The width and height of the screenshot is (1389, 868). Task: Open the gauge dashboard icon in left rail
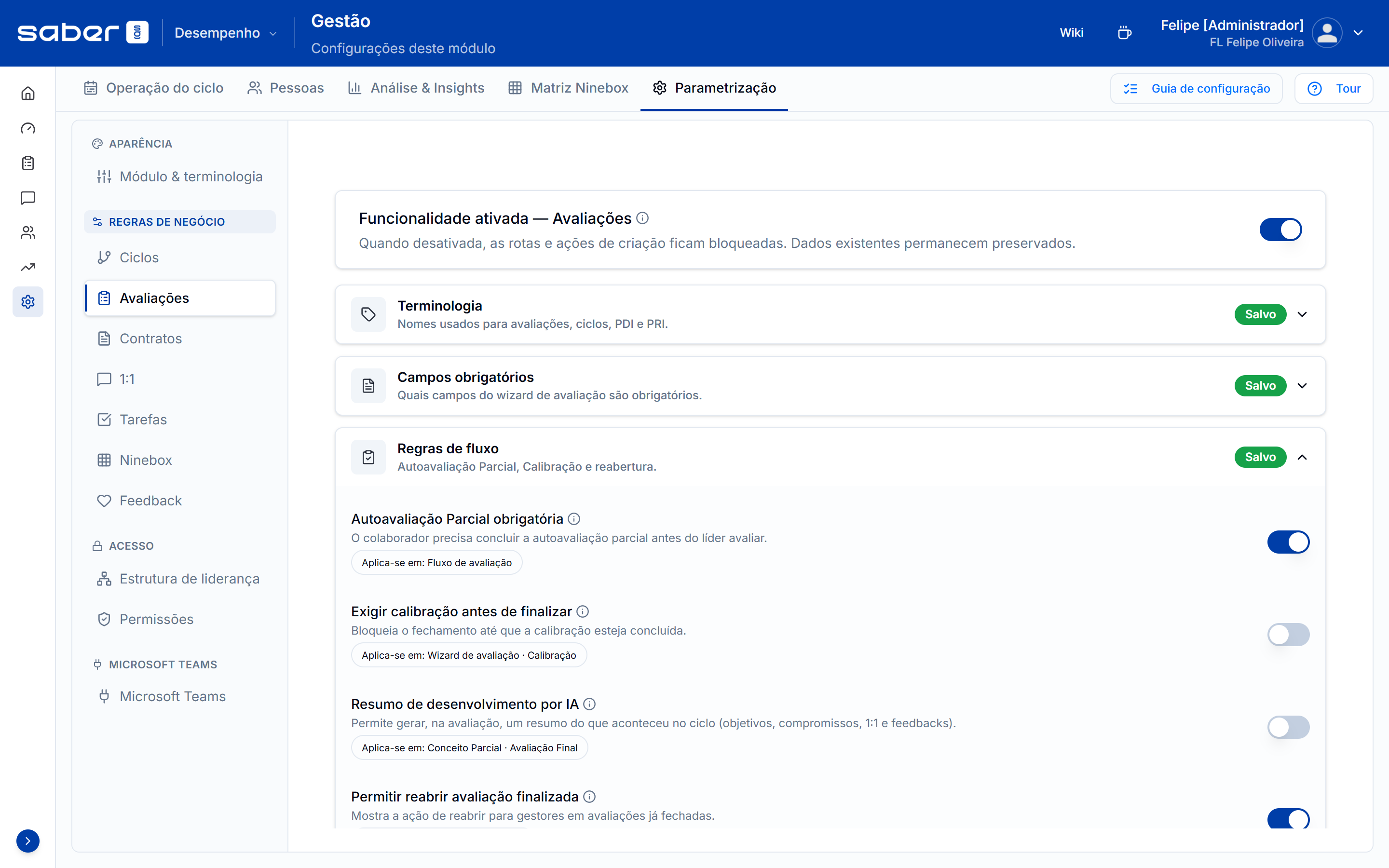27,128
